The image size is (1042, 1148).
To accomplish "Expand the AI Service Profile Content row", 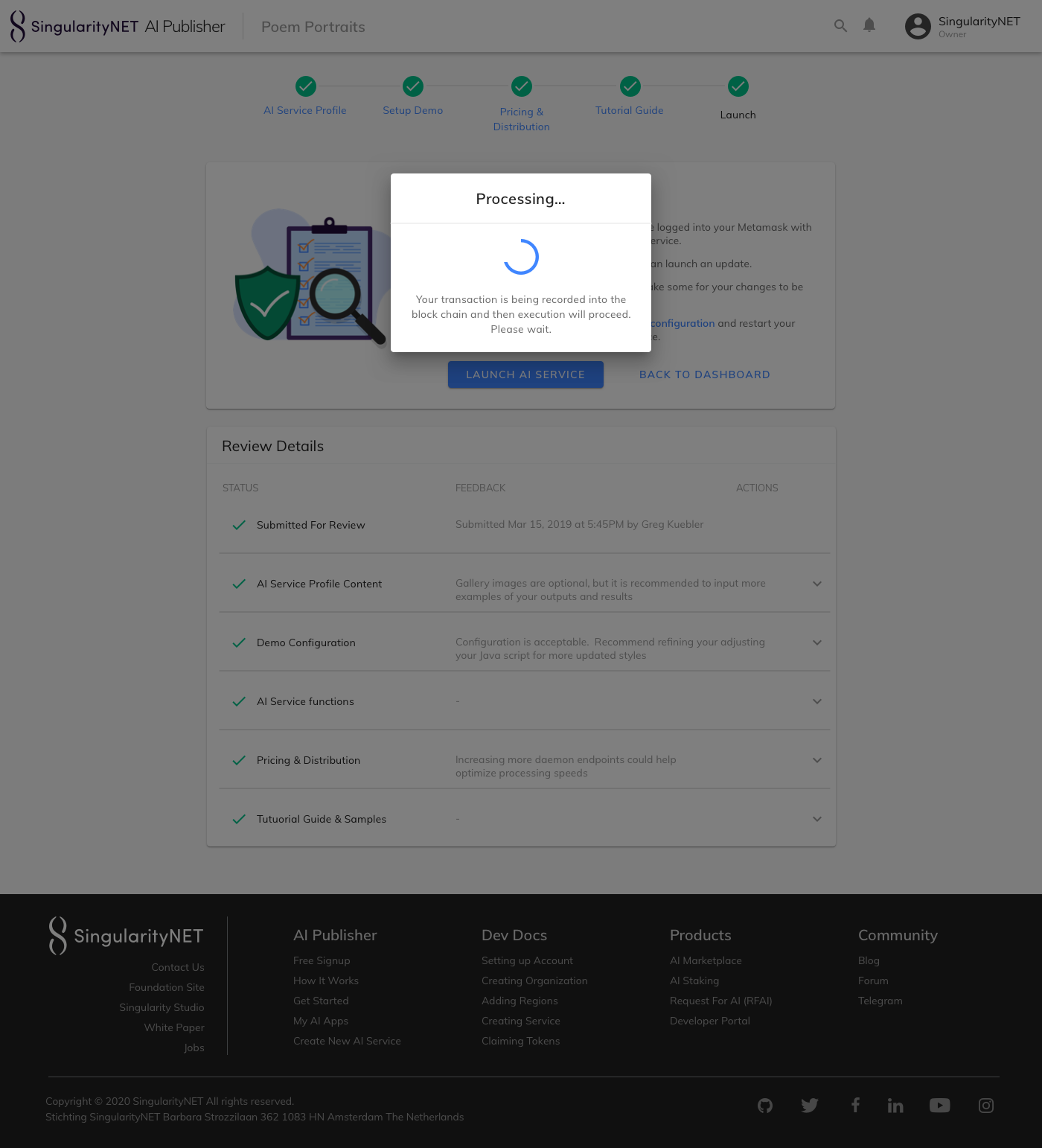I will tap(817, 584).
